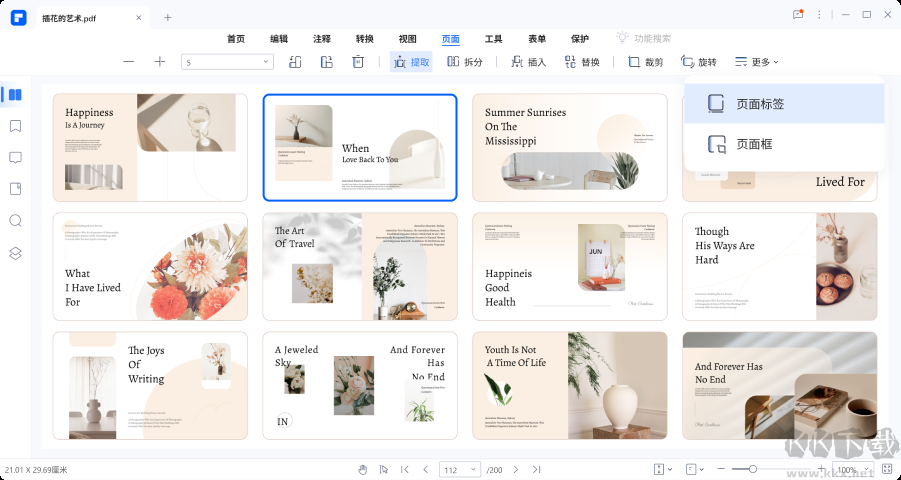The image size is (901, 480).
Task: Open the page number dropdown showing 112
Action: [x=460, y=470]
